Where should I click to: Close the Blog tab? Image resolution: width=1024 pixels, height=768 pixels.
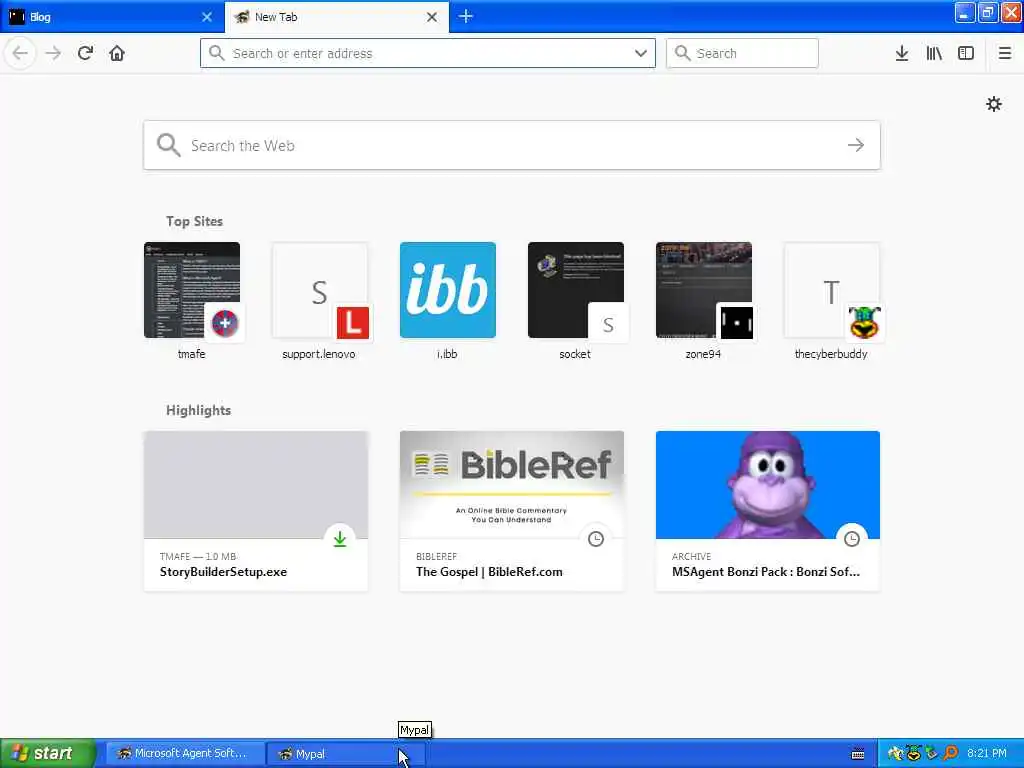[x=206, y=17]
